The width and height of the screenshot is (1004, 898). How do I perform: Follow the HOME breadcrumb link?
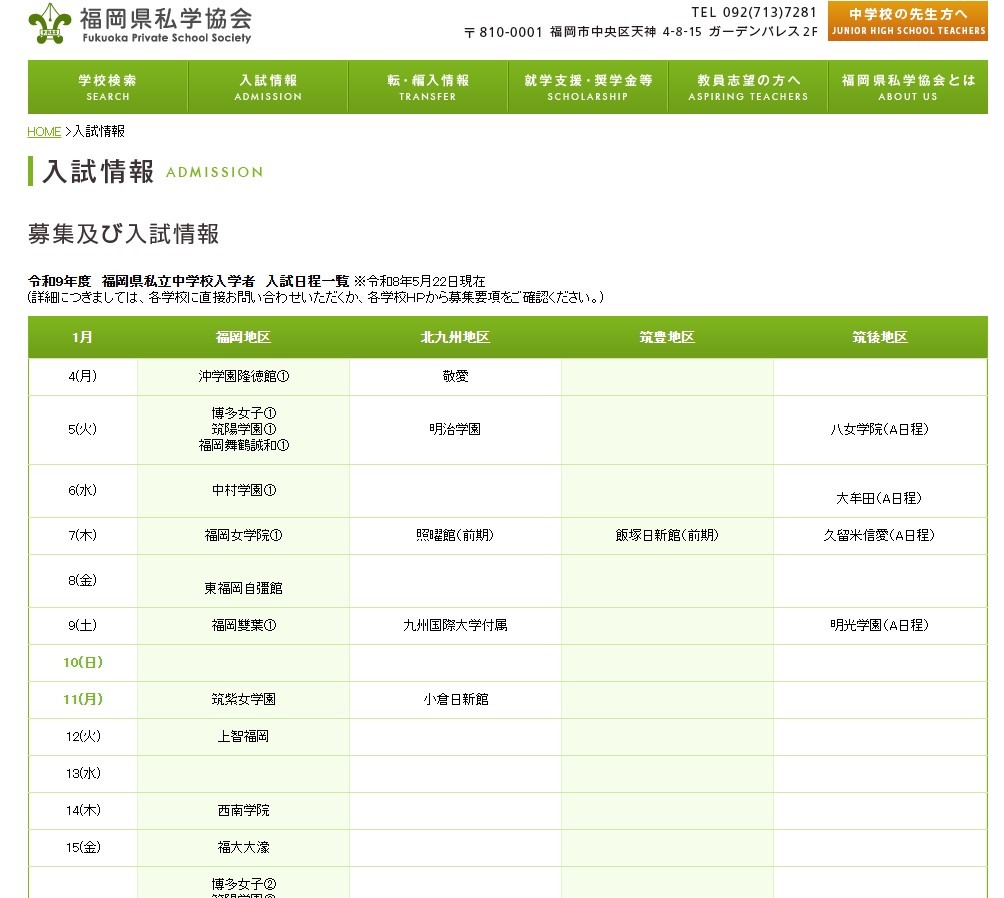point(44,131)
